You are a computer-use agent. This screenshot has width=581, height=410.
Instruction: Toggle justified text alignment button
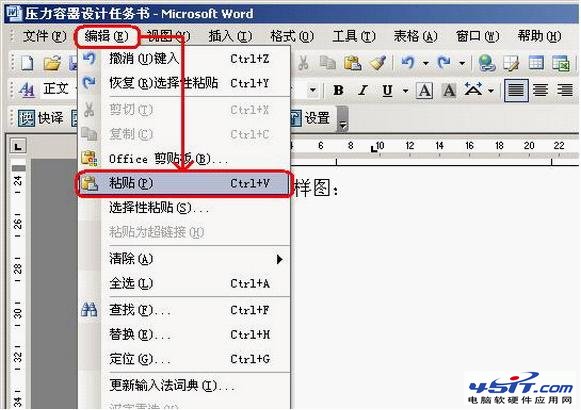coord(516,90)
